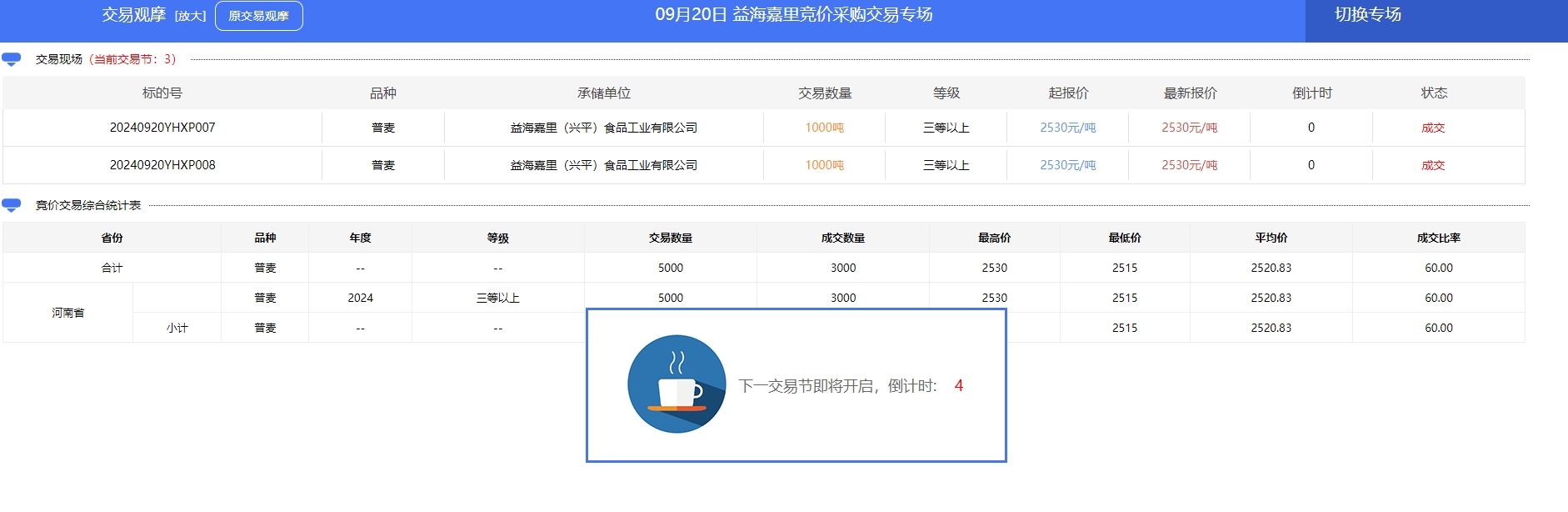Open the 切换专场 switch-session tab
This screenshot has height=512, width=1568.
(1367, 14)
